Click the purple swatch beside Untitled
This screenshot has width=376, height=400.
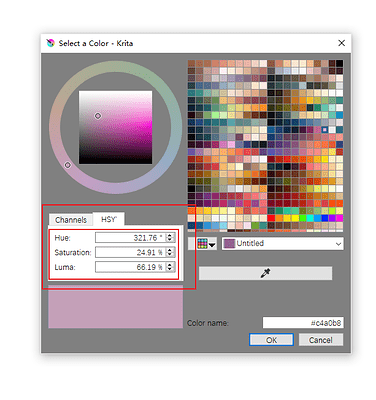[229, 244]
